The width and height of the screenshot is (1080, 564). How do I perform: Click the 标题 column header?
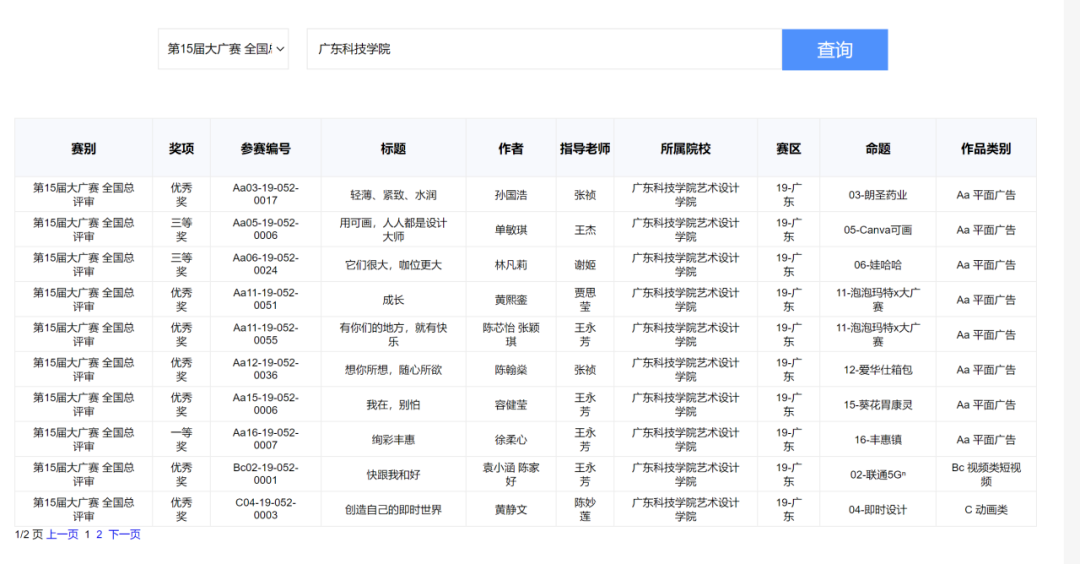click(x=393, y=148)
